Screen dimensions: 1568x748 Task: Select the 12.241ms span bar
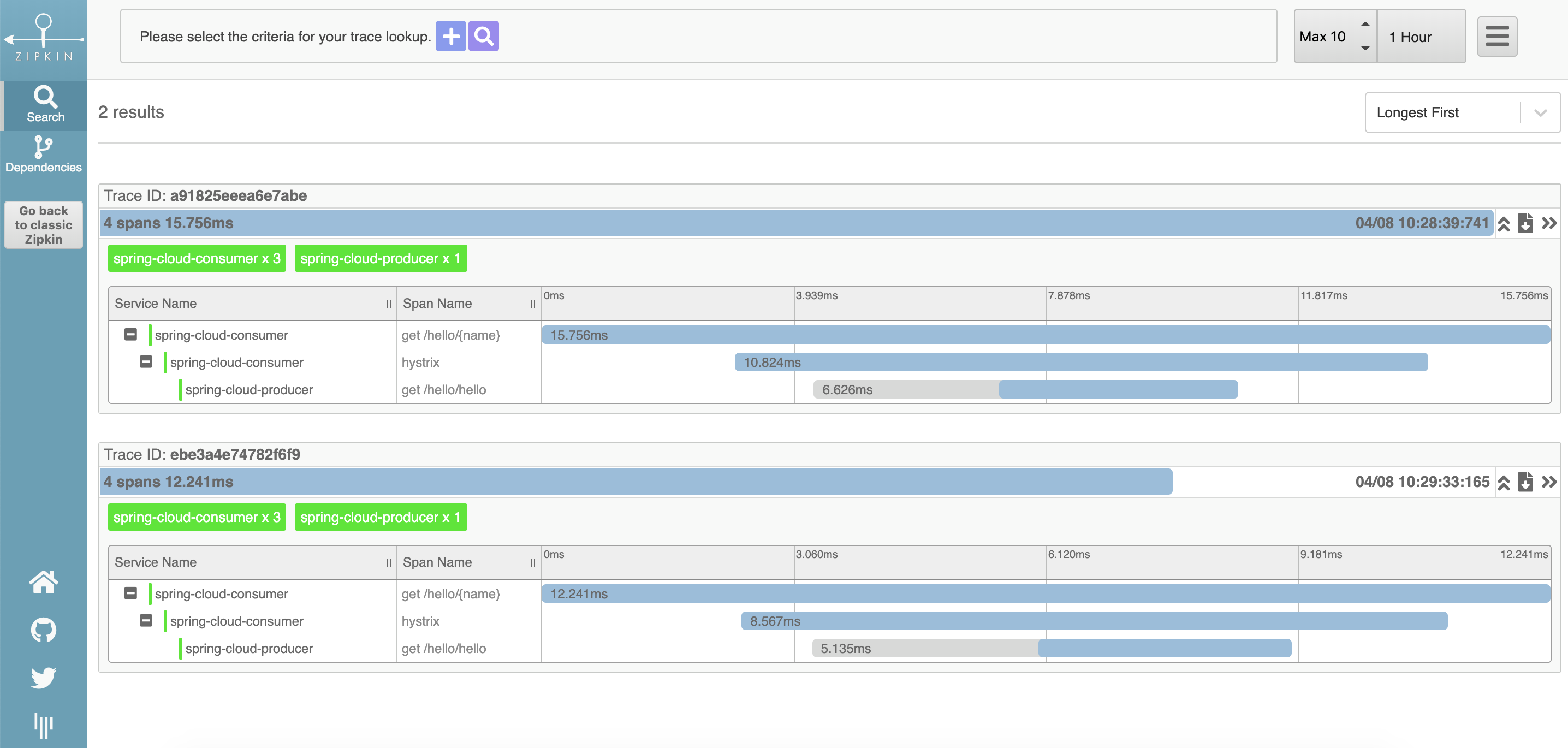click(1046, 593)
